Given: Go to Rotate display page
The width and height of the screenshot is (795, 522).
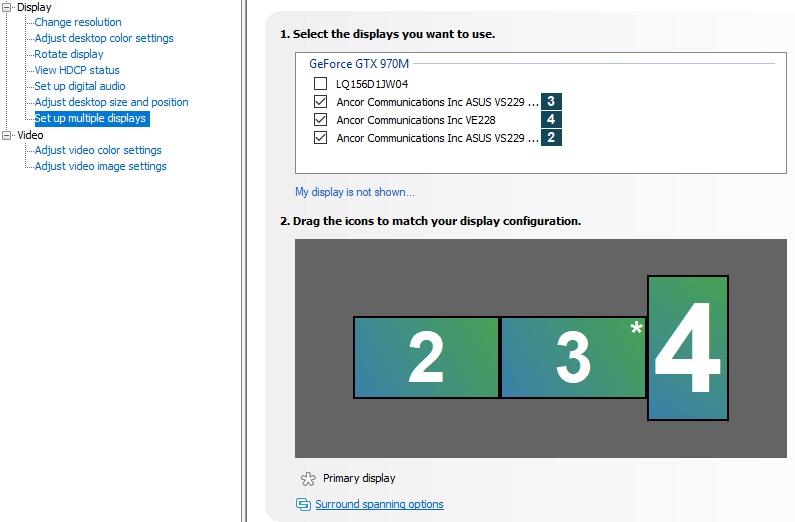Looking at the screenshot, I should pyautogui.click(x=69, y=54).
